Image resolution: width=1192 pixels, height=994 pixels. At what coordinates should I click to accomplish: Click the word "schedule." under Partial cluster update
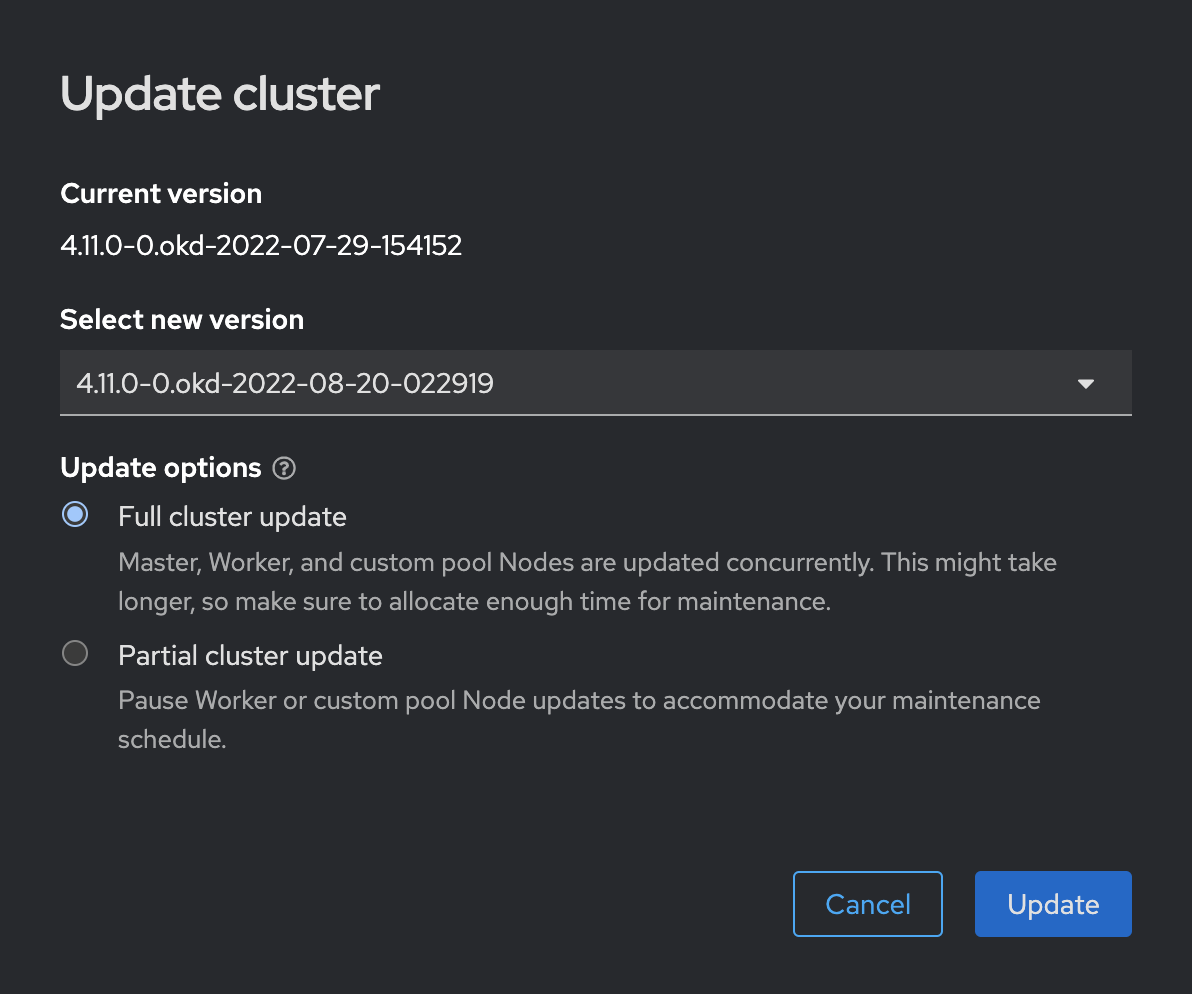coord(172,740)
